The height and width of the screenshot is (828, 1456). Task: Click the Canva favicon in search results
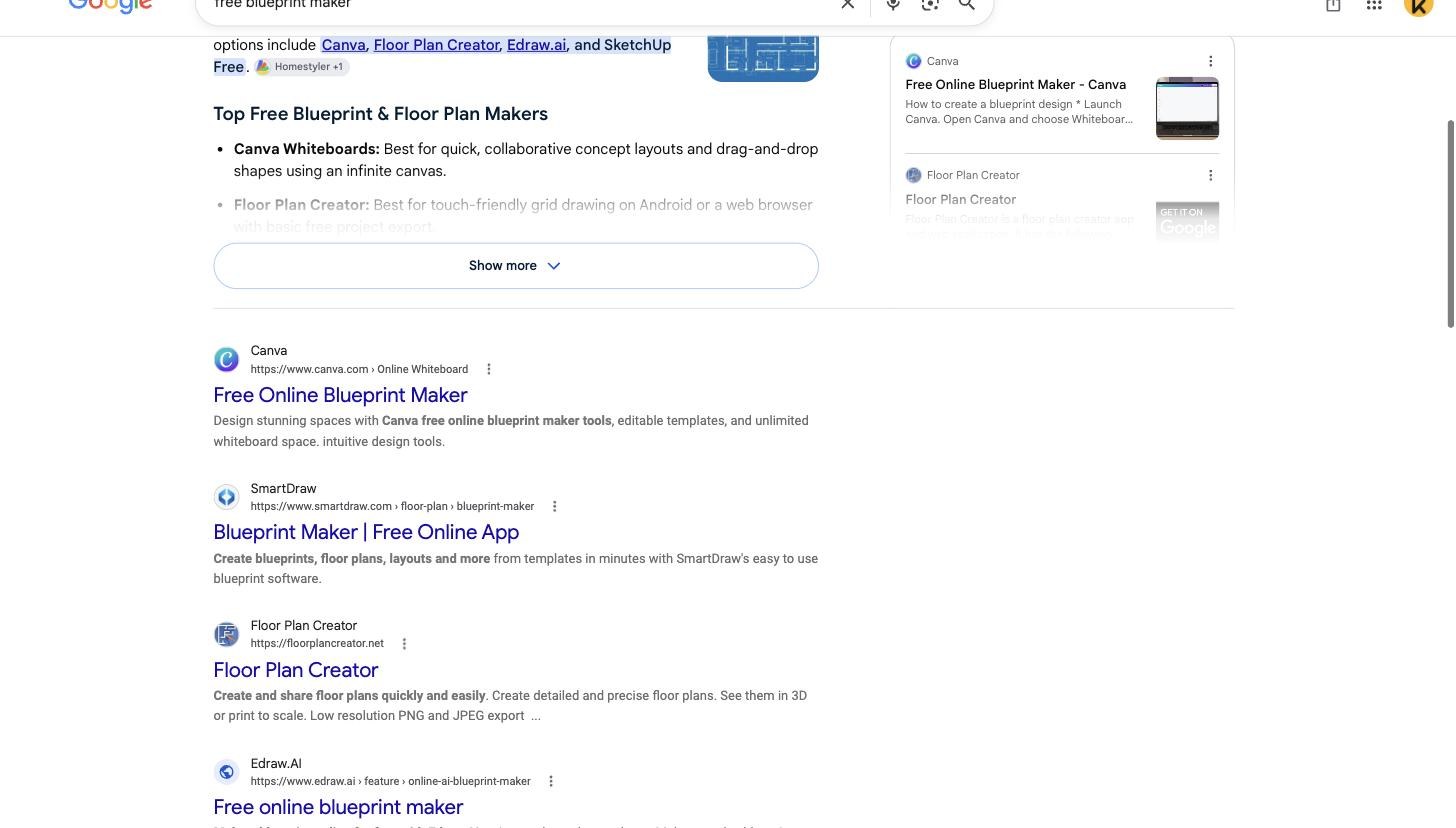click(x=226, y=360)
